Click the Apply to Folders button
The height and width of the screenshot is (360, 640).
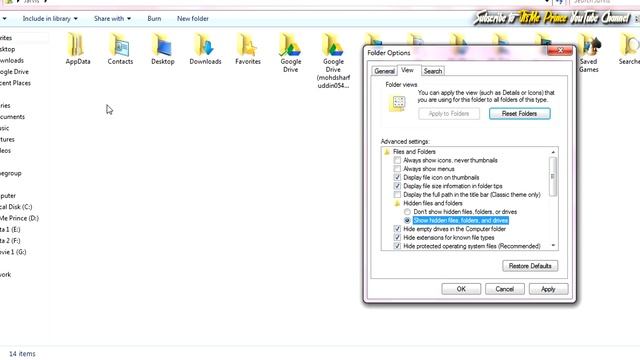pyautogui.click(x=449, y=113)
